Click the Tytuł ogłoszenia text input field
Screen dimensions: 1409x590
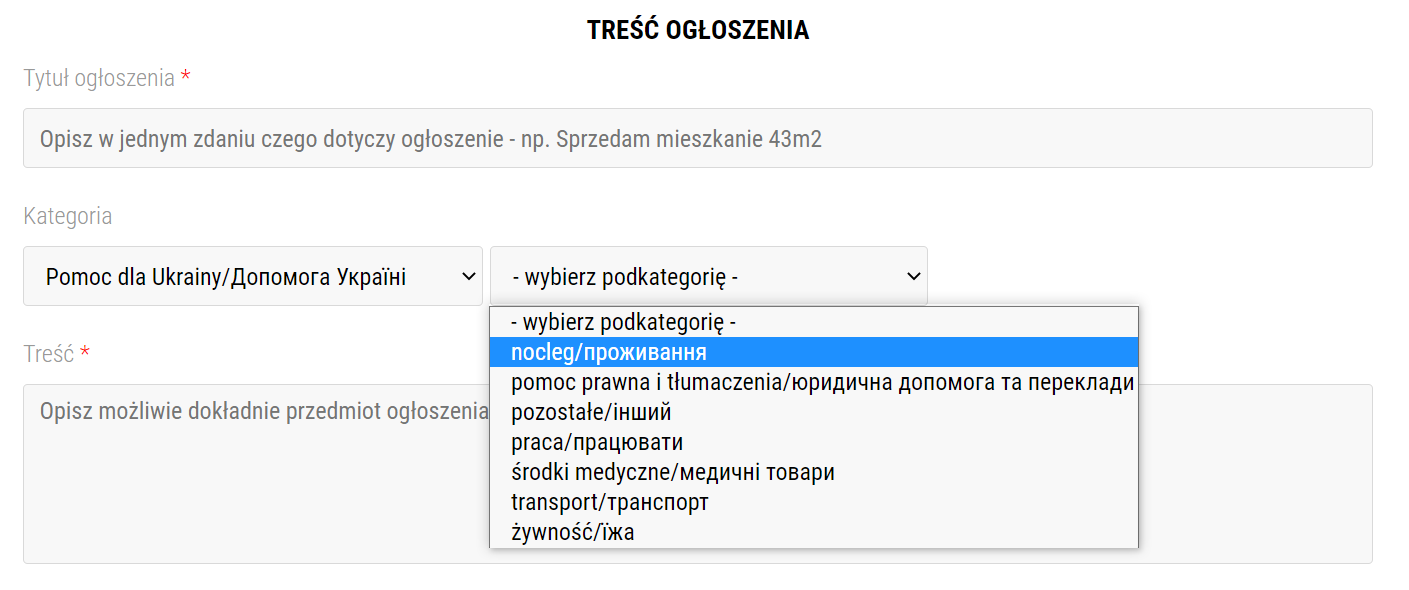(x=697, y=138)
